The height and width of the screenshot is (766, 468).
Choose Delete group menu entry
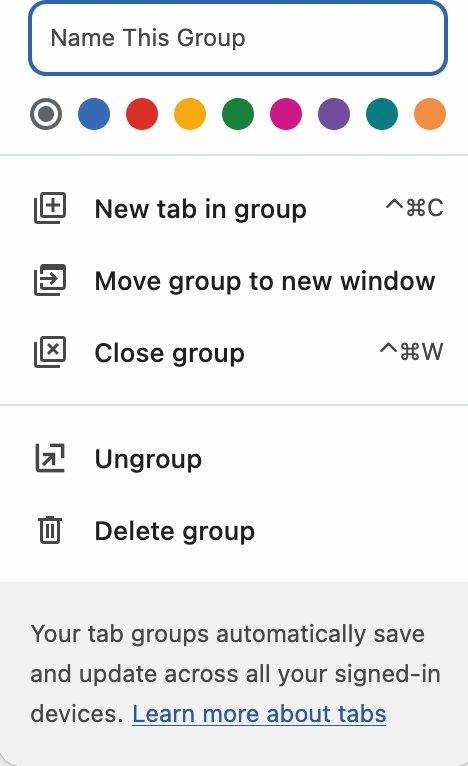(x=234, y=531)
